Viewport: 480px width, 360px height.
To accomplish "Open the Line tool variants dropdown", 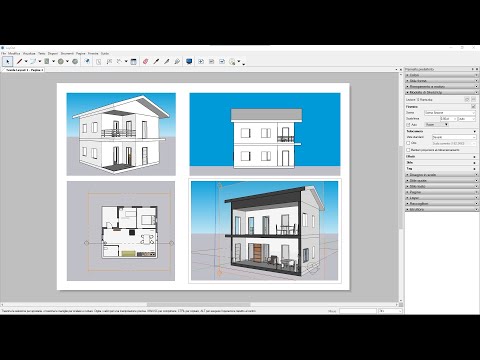I will point(26,61).
